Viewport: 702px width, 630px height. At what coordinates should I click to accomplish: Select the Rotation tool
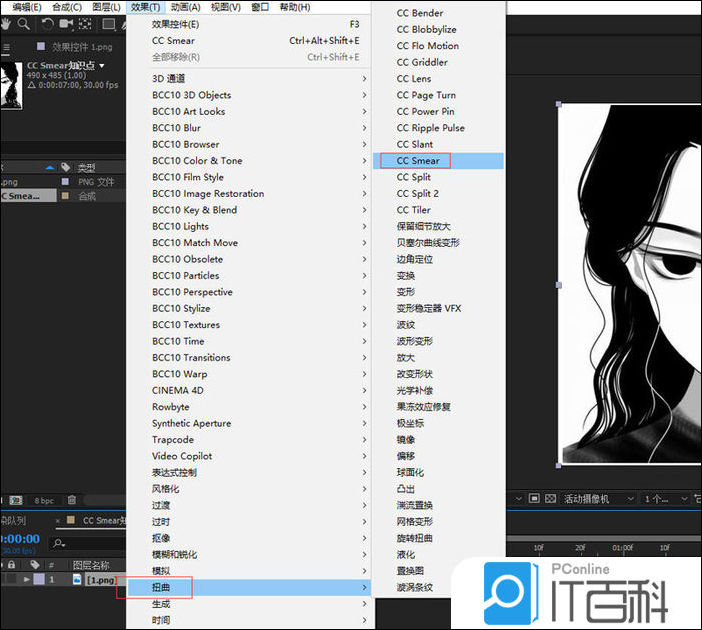click(47, 24)
